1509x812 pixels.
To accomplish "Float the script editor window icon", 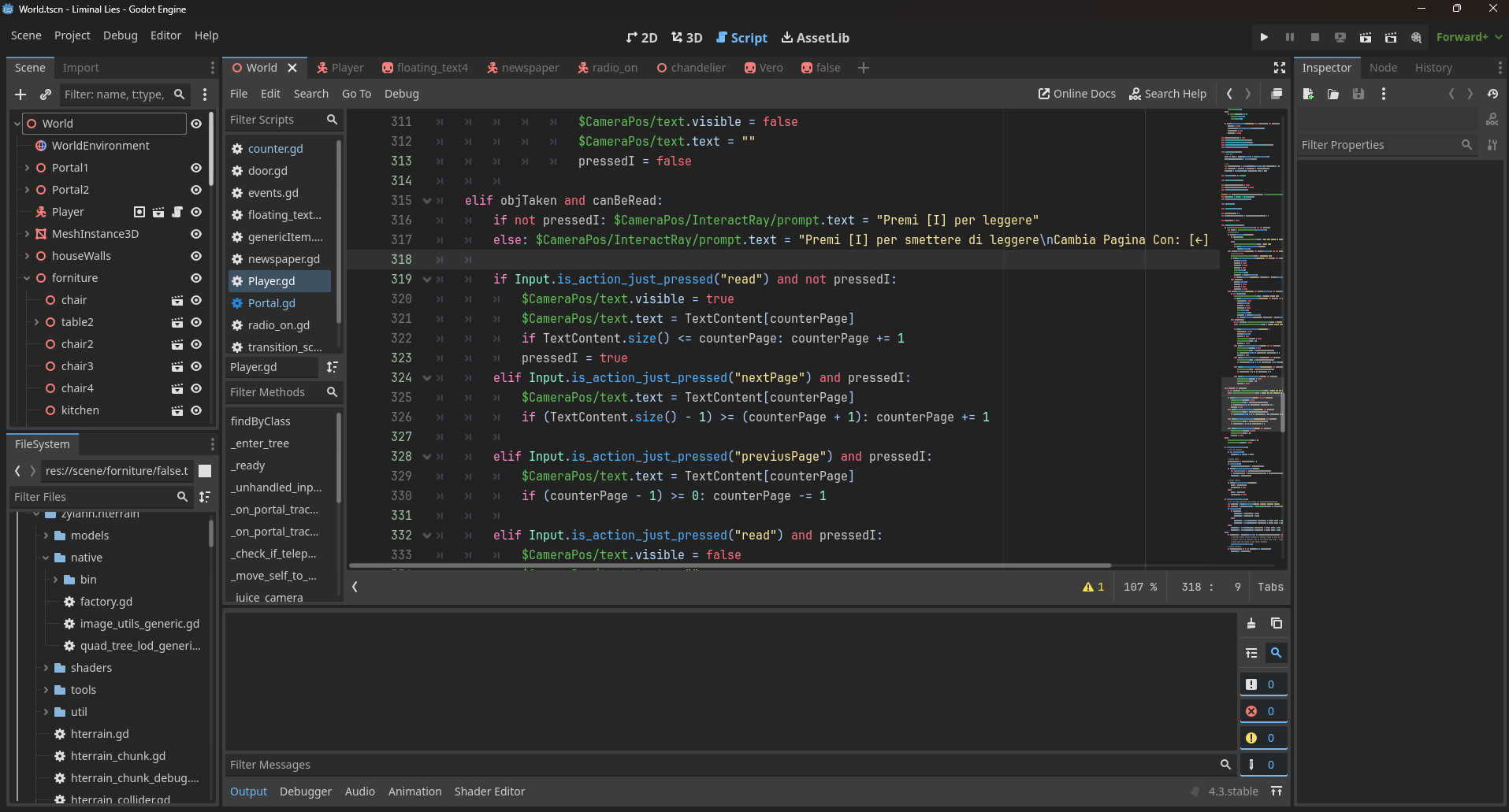I will [x=1277, y=94].
